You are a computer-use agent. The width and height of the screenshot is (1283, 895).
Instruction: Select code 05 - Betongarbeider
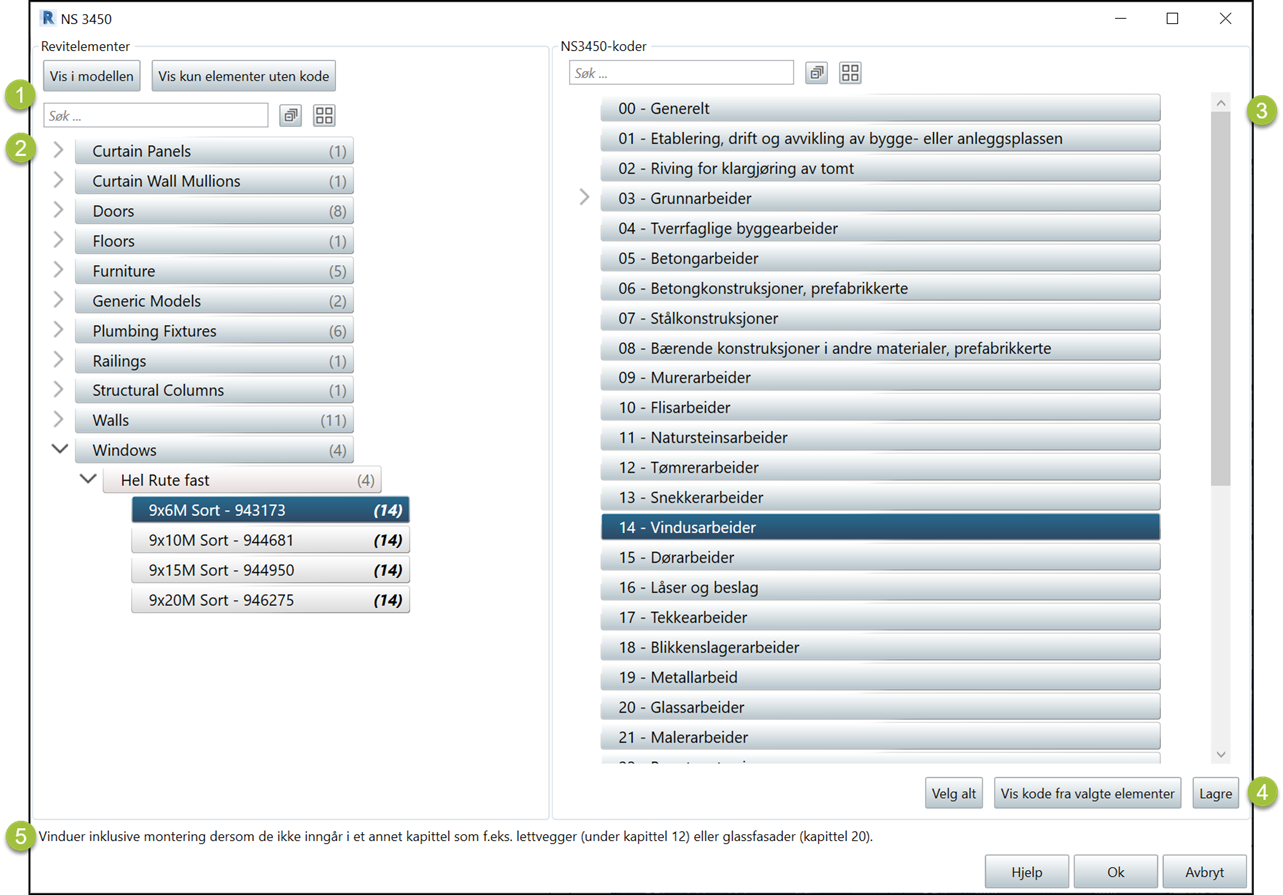click(880, 258)
